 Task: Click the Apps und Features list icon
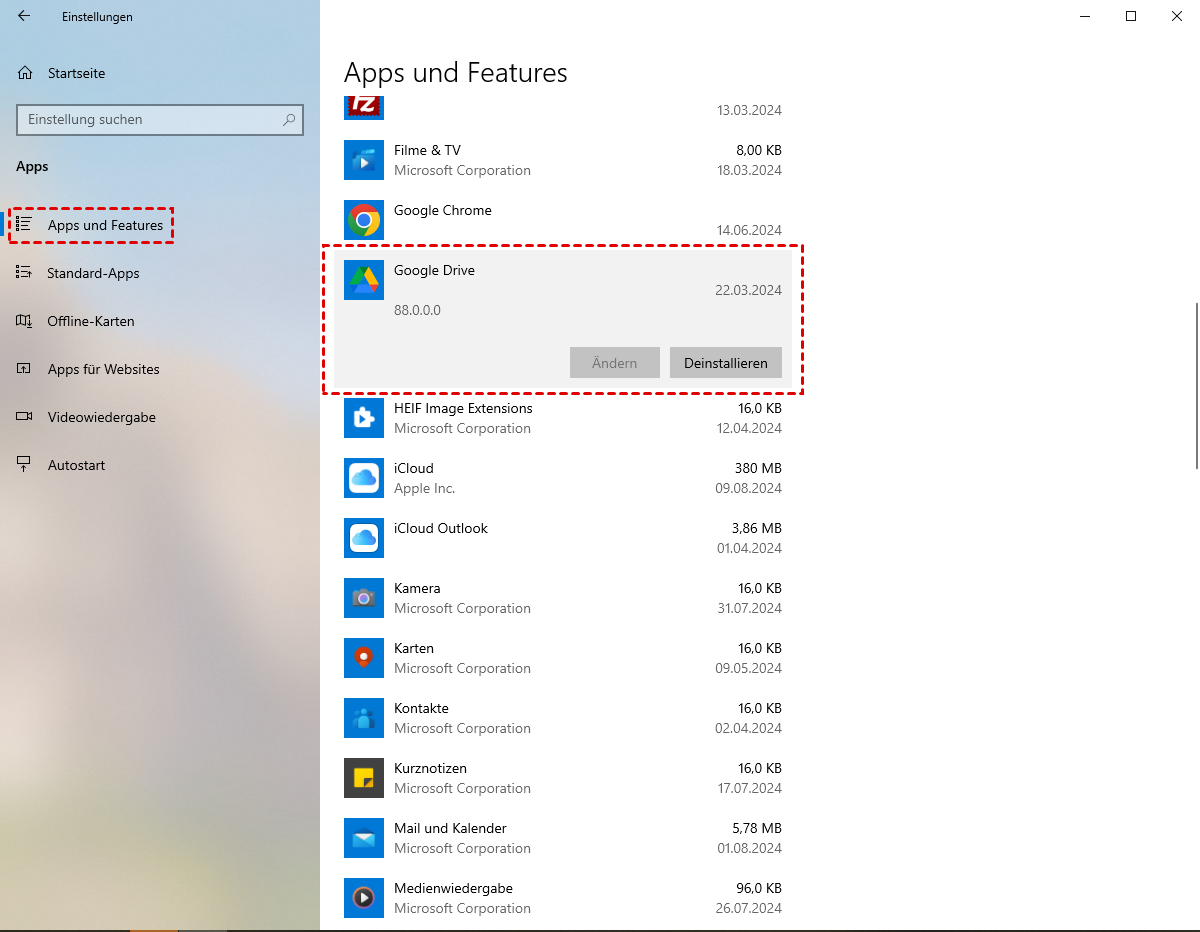tap(25, 225)
